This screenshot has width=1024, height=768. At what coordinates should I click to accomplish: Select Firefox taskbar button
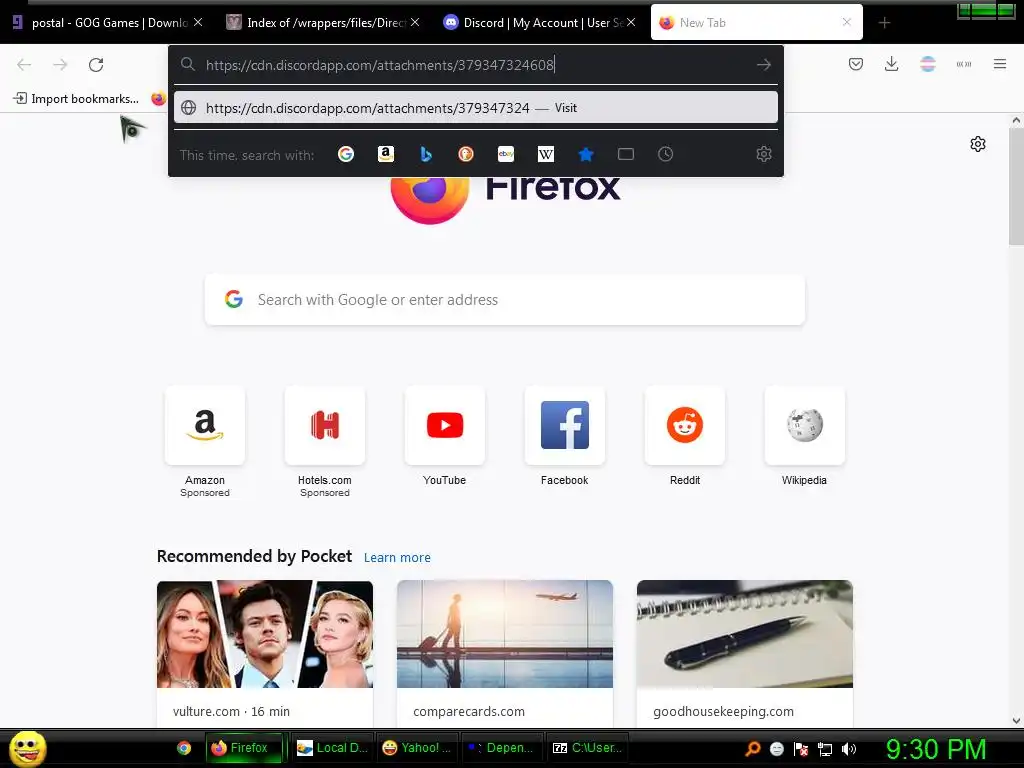point(246,748)
